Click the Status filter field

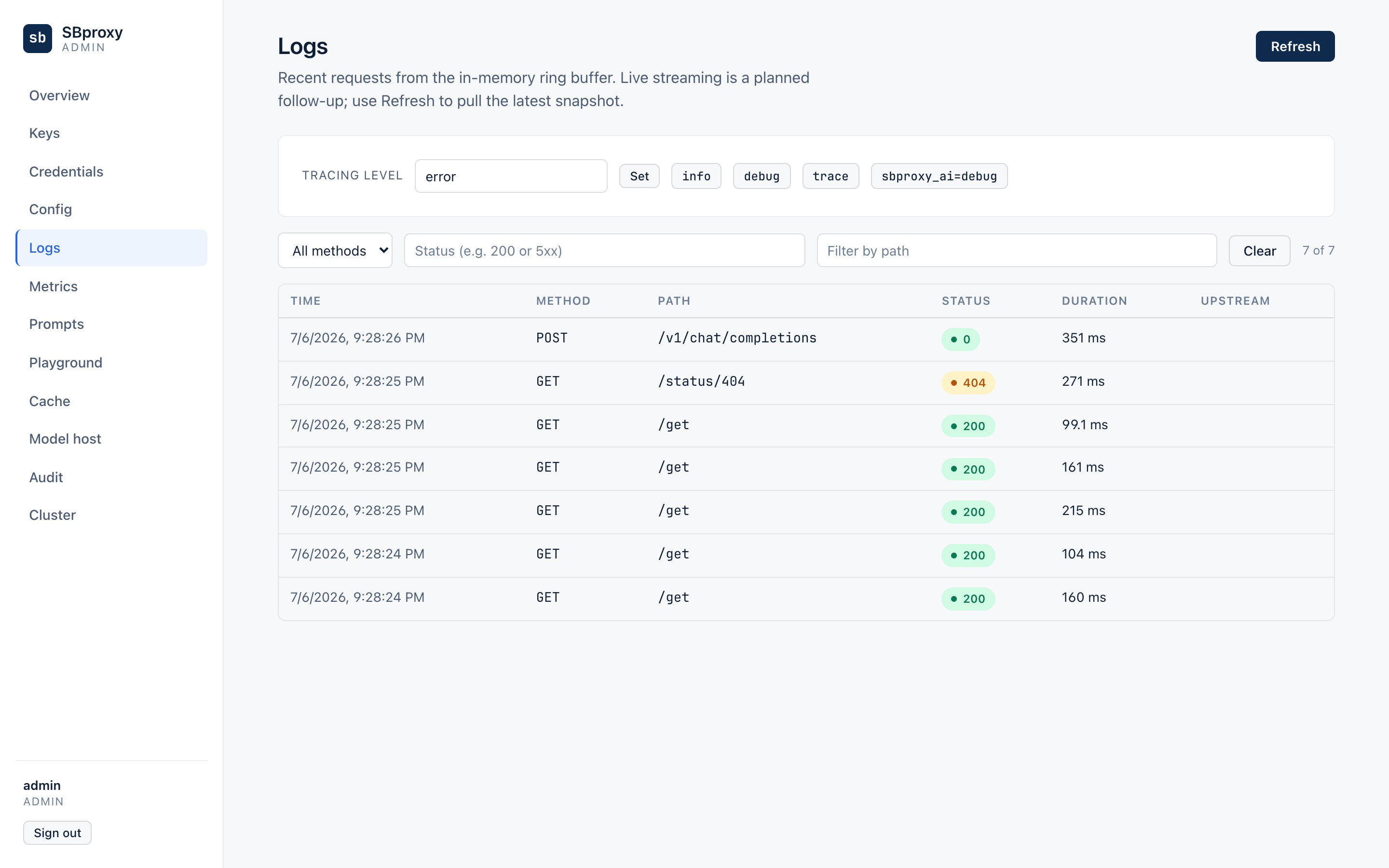604,250
